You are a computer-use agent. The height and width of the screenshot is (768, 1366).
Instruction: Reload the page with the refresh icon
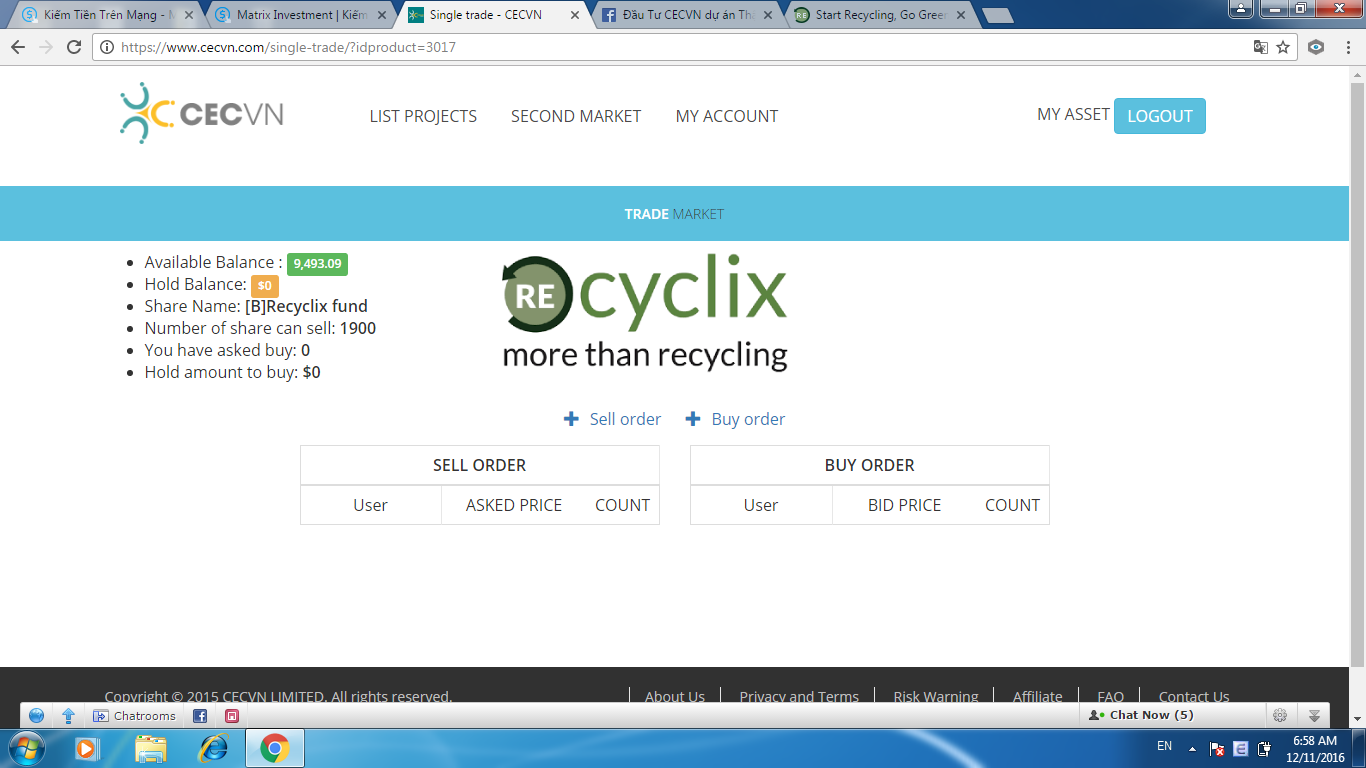point(73,47)
